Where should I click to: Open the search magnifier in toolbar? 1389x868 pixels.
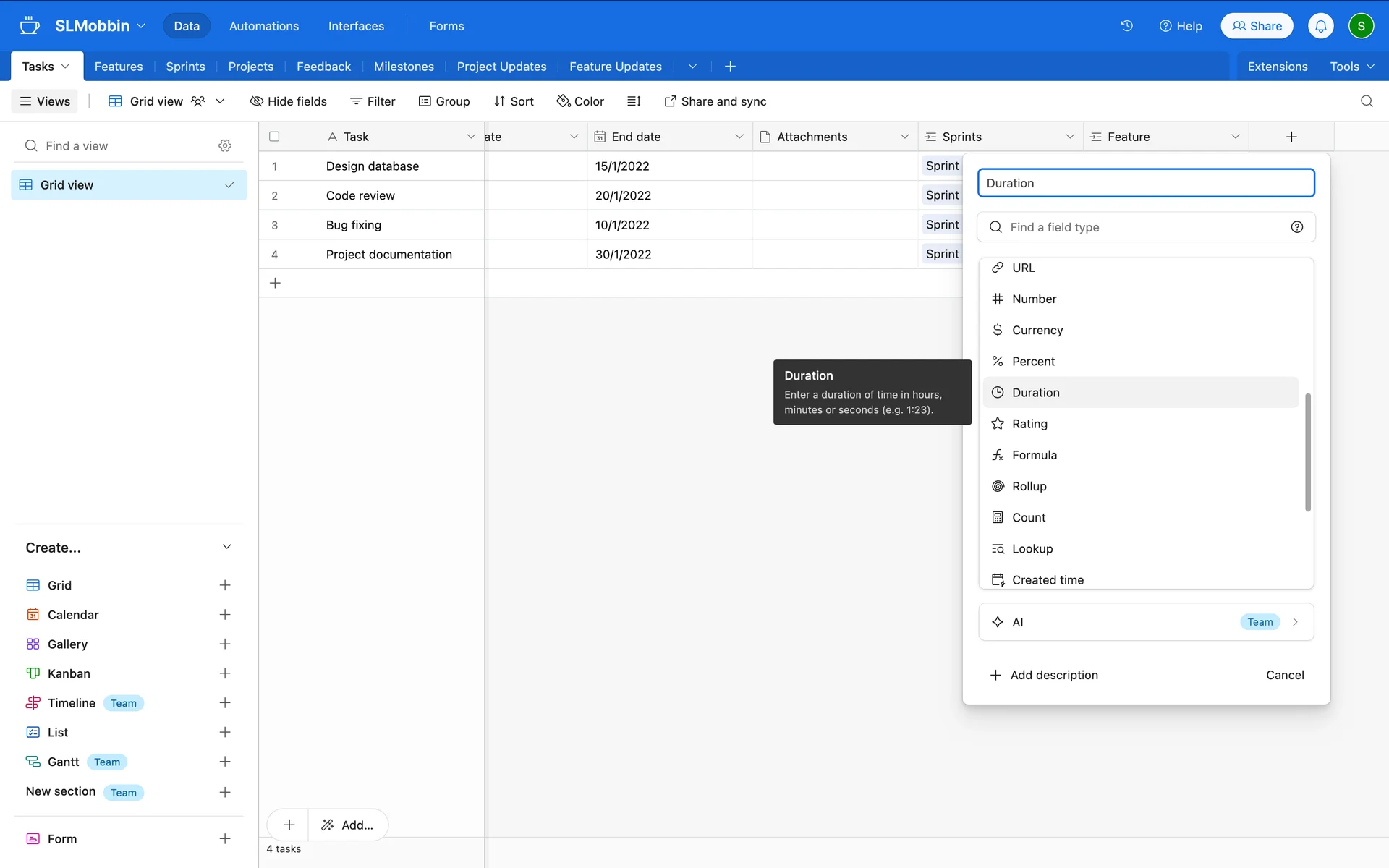pyautogui.click(x=1366, y=101)
